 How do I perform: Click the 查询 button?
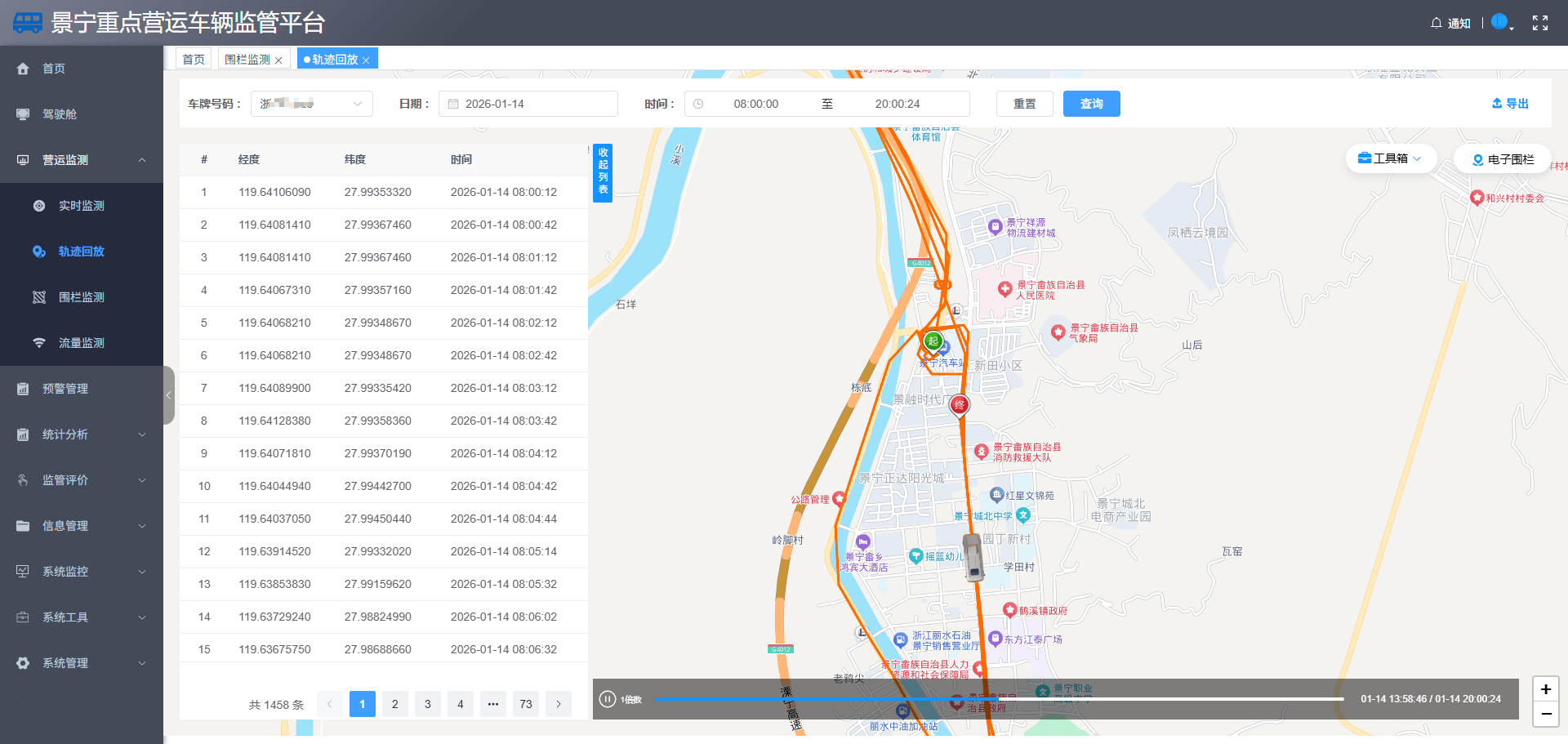tap(1091, 104)
